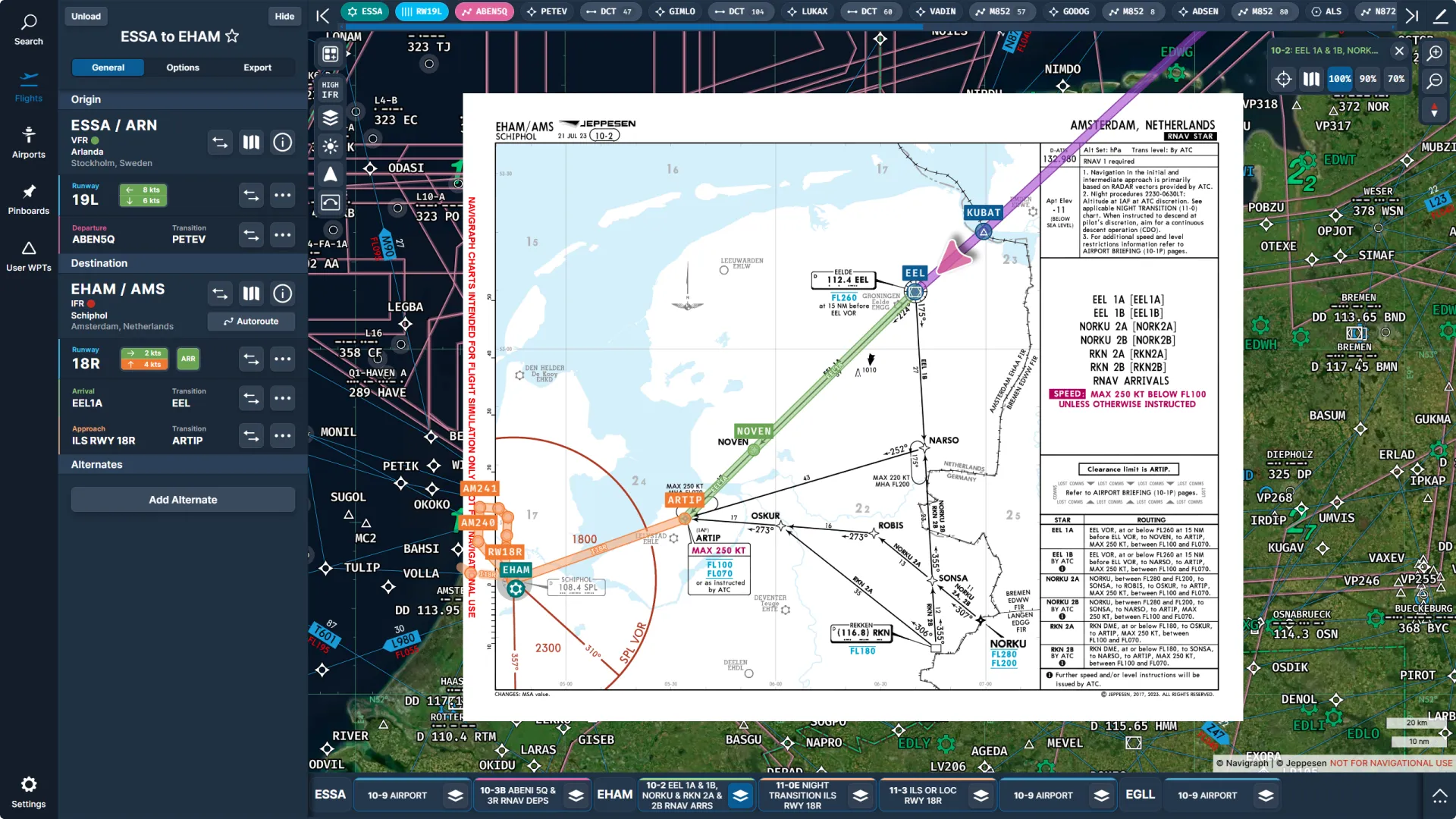Center the chart with the crosshair icon
Viewport: 1456px width, 819px height.
pos(1283,79)
